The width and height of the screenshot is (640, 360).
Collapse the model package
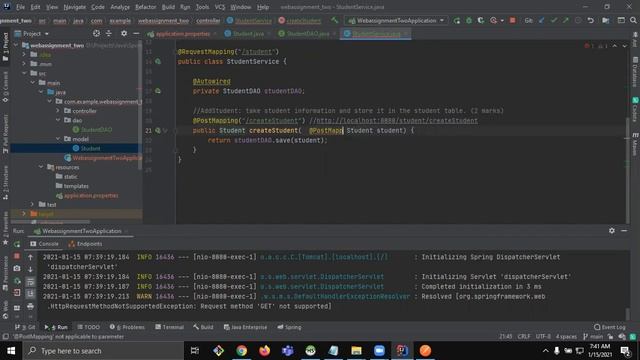click(58, 139)
